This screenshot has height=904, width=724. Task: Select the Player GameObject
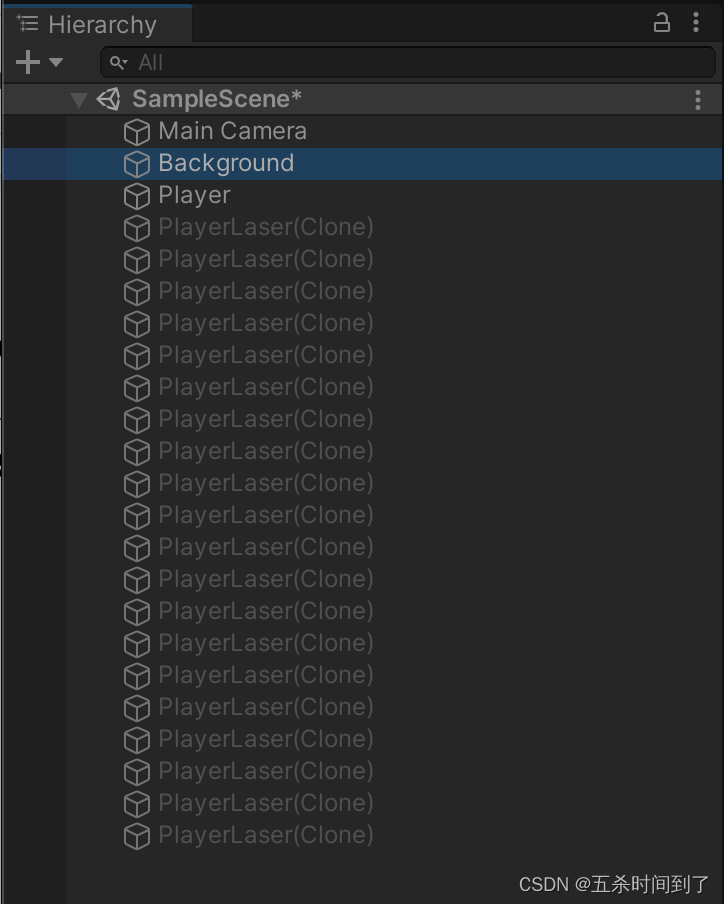(193, 195)
